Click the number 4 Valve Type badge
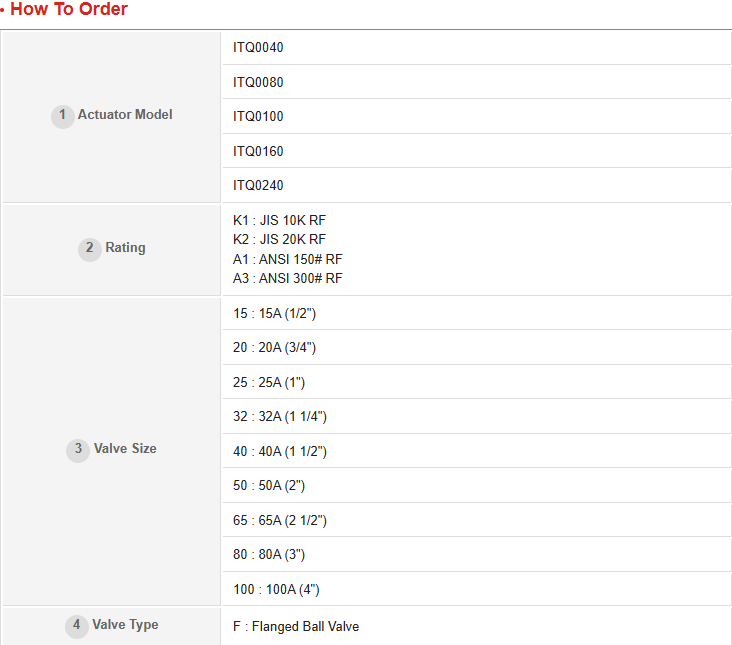 77,626
